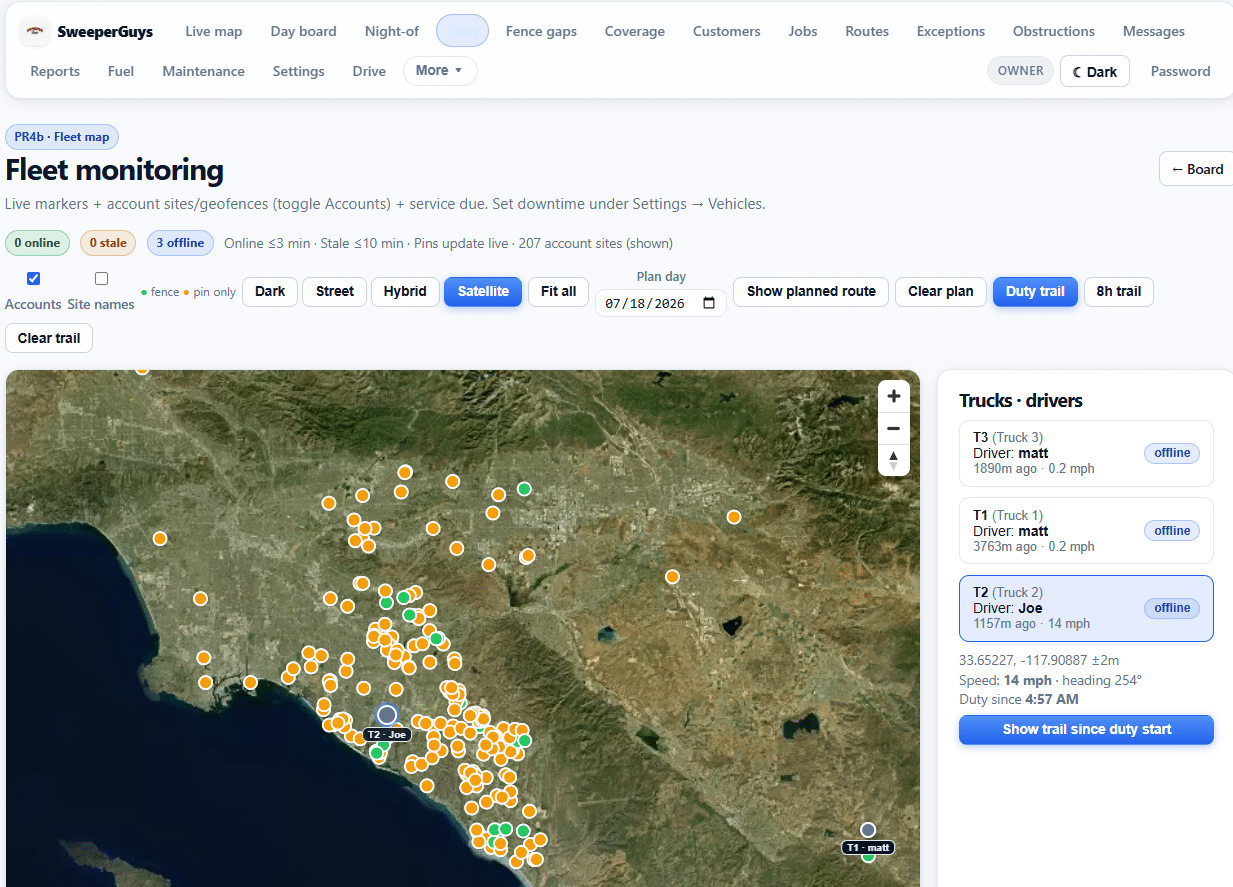The image size is (1233, 887).
Task: Open Obstructions page
Action: pyautogui.click(x=1054, y=31)
